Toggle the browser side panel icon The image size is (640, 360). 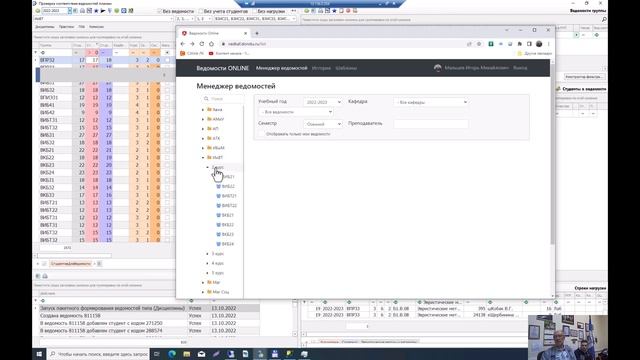coord(529,44)
